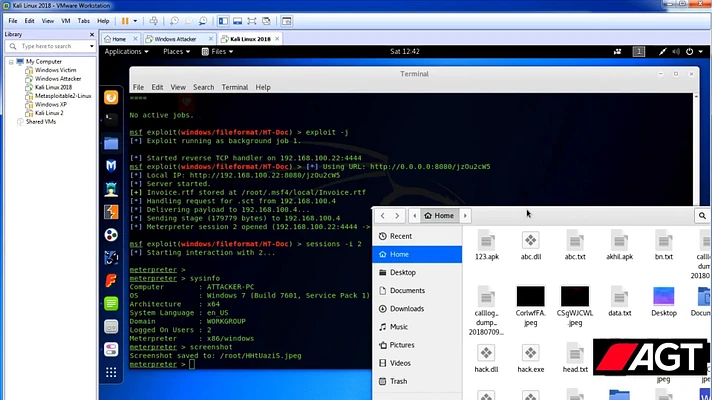Open the VMware VM menu
Image resolution: width=712 pixels, height=400 pixels.
tap(65, 21)
